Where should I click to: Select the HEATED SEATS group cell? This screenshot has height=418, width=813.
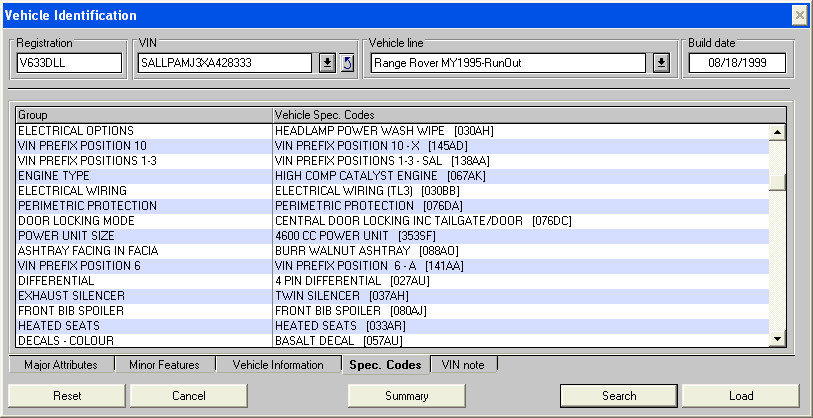coord(144,327)
